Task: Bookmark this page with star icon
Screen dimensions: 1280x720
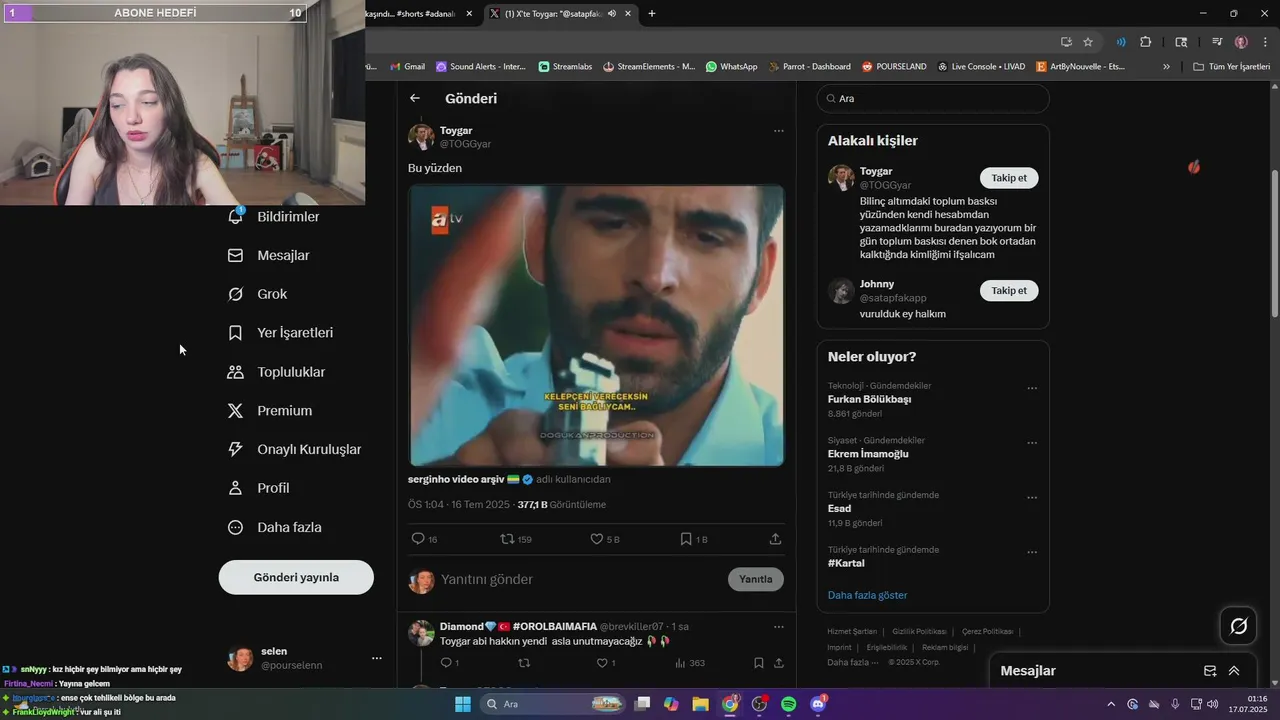Action: pyautogui.click(x=1088, y=42)
